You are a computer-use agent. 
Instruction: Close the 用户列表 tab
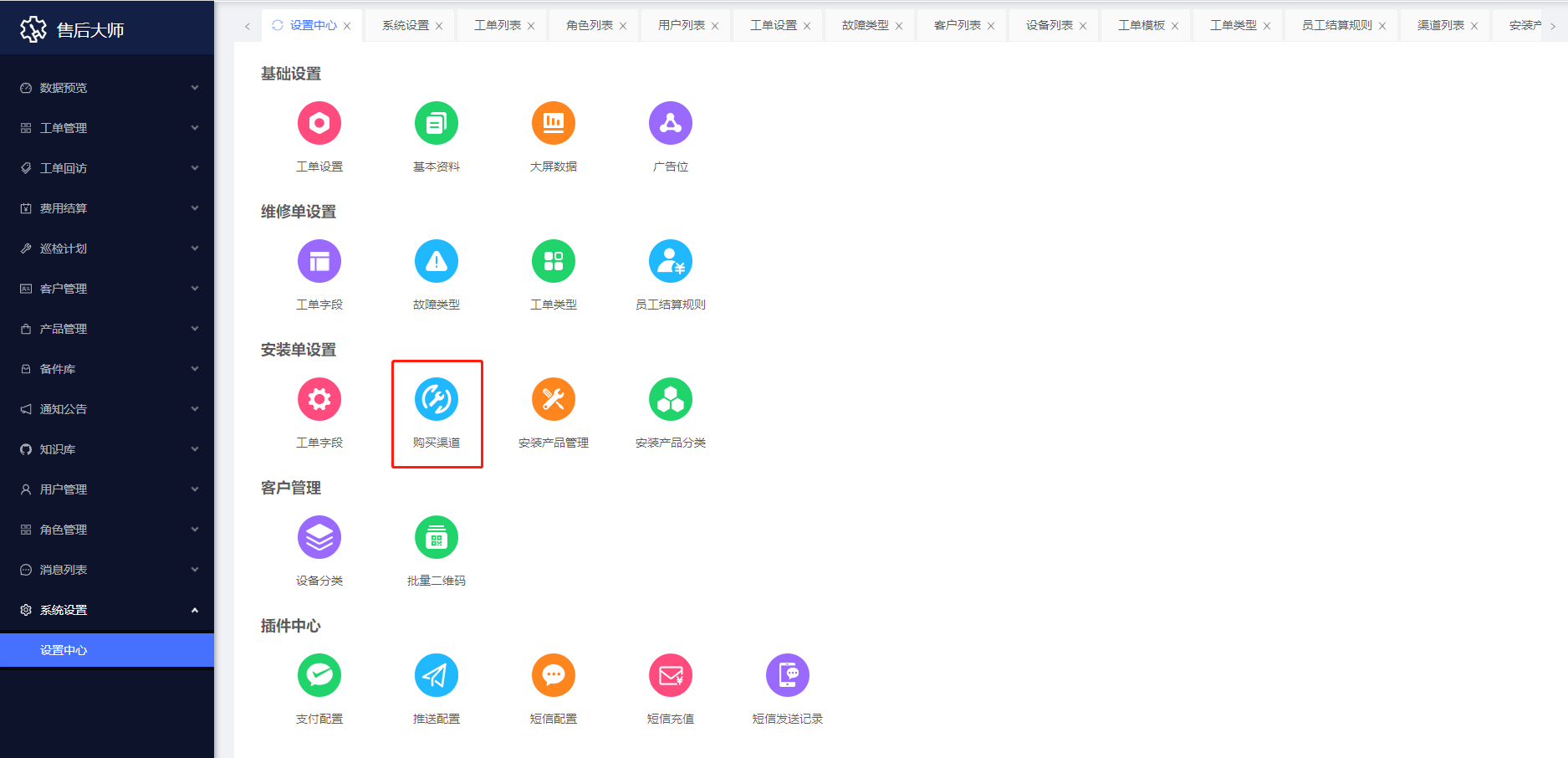pos(715,26)
